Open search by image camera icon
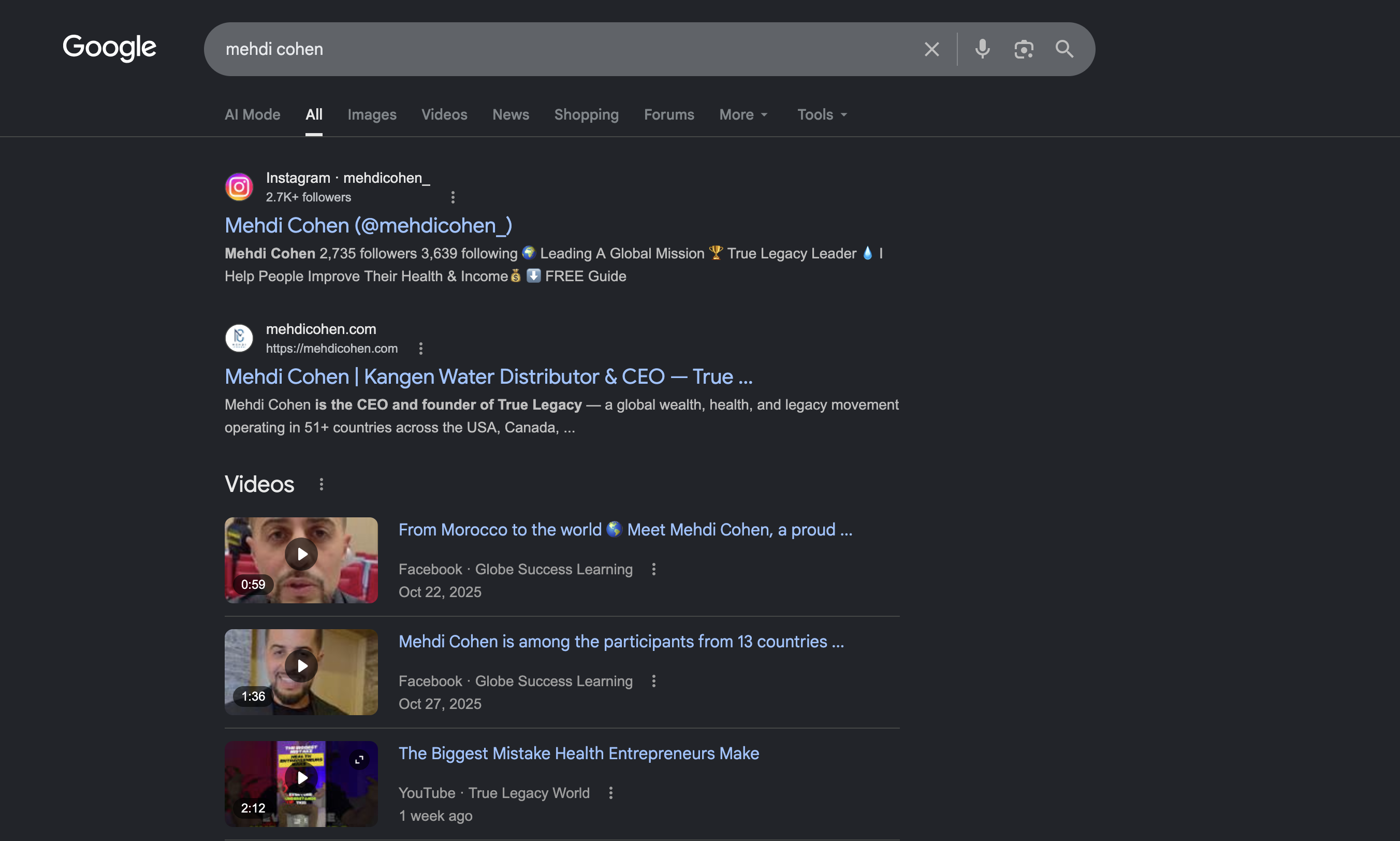The image size is (1400, 841). pyautogui.click(x=1024, y=49)
